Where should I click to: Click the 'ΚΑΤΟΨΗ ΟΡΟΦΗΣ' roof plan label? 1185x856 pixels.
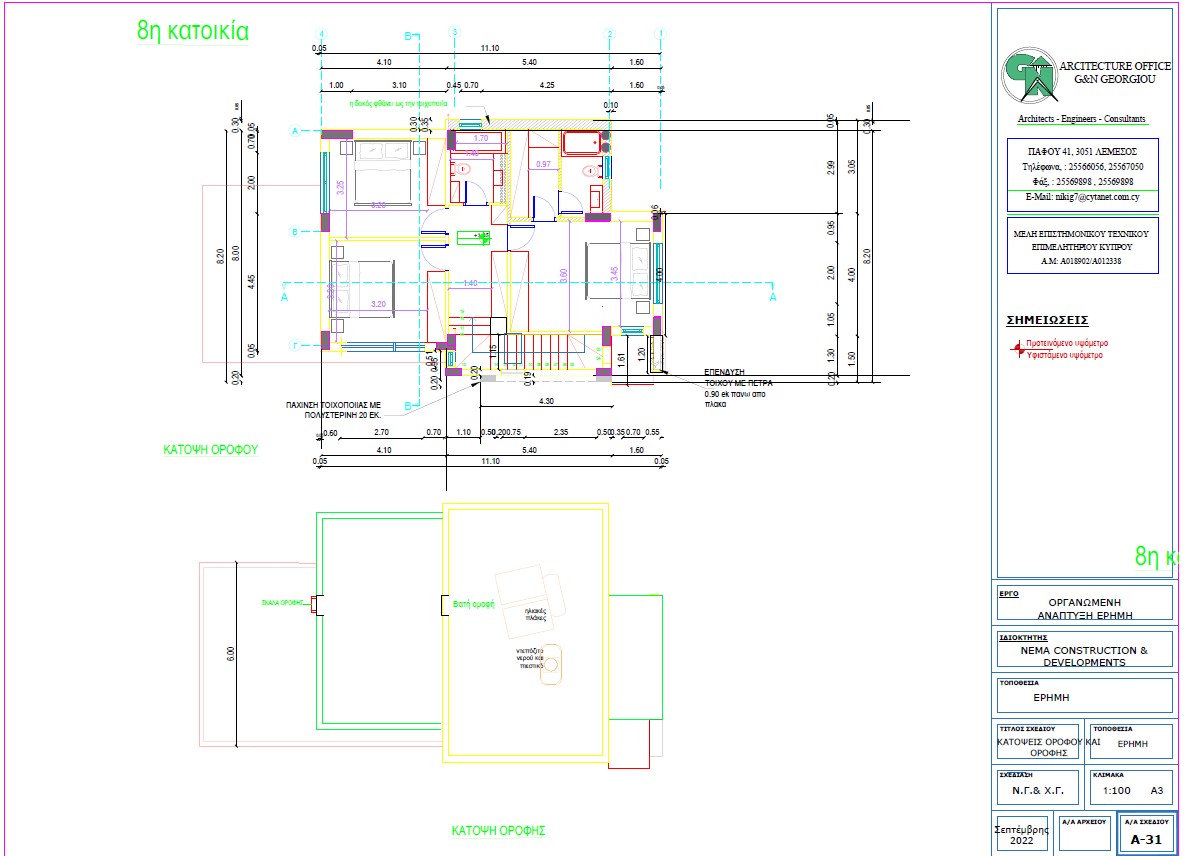pyautogui.click(x=498, y=830)
